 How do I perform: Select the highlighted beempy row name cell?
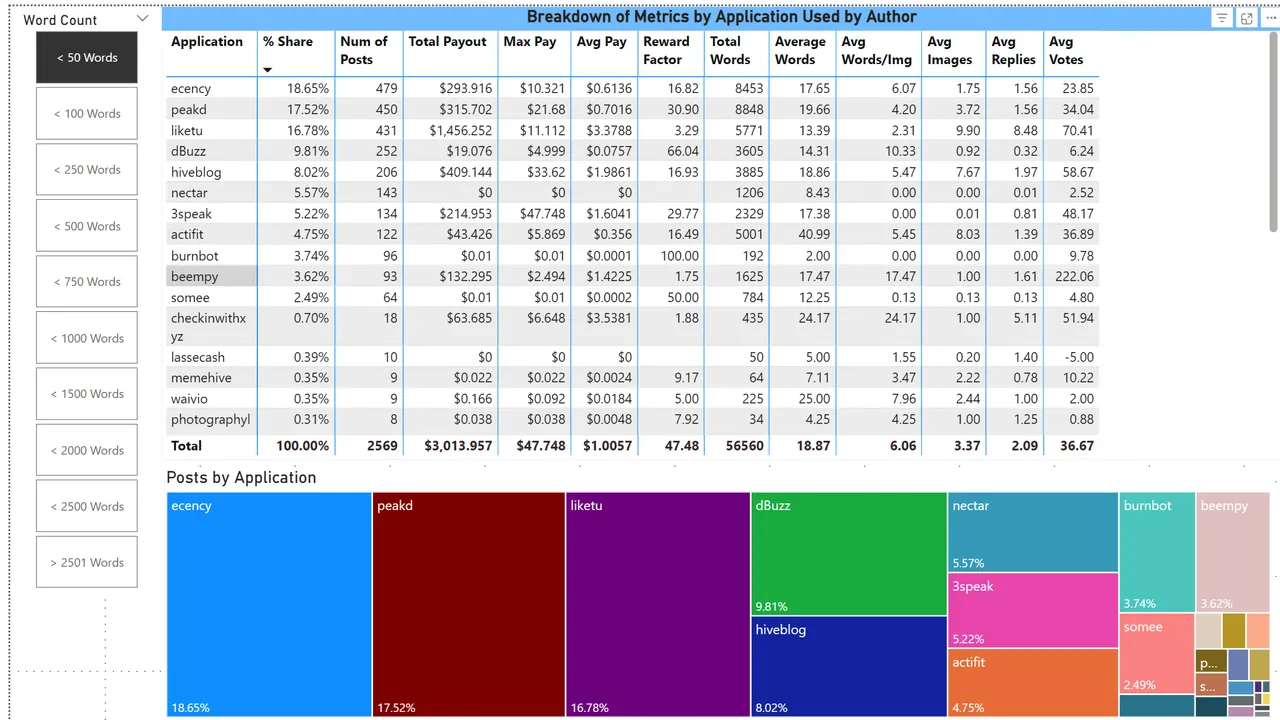211,276
